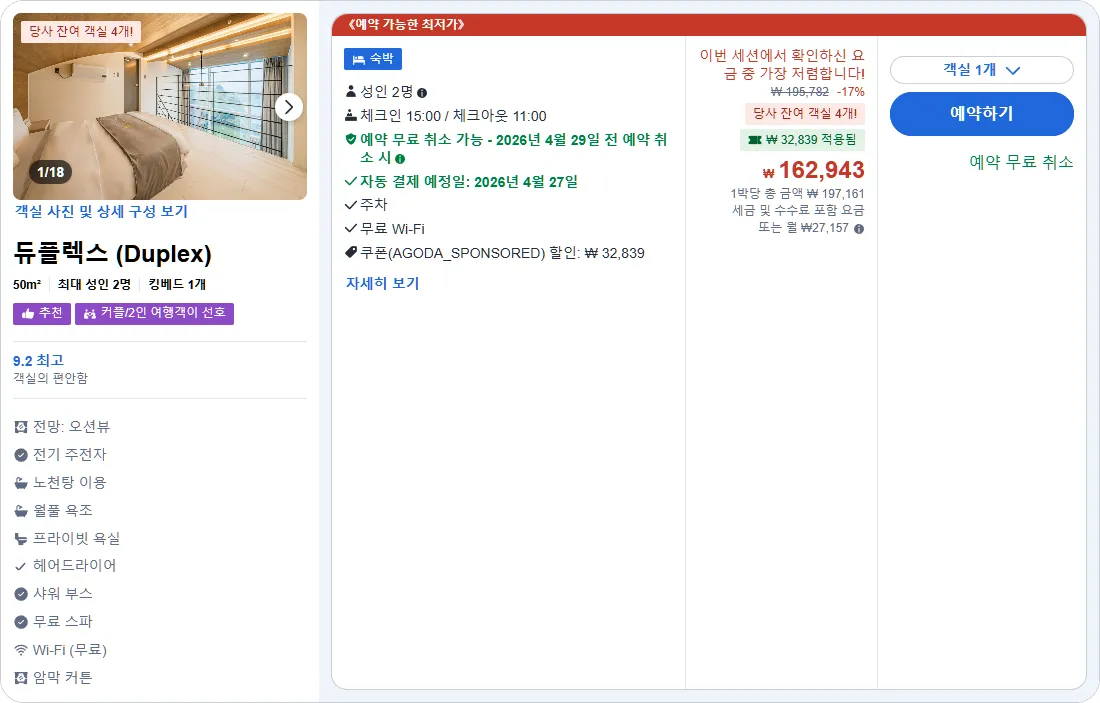The image size is (1100, 703).
Task: Click the Wi-Fi icon beside Wi-Fi (무료)
Action: [x=21, y=650]
